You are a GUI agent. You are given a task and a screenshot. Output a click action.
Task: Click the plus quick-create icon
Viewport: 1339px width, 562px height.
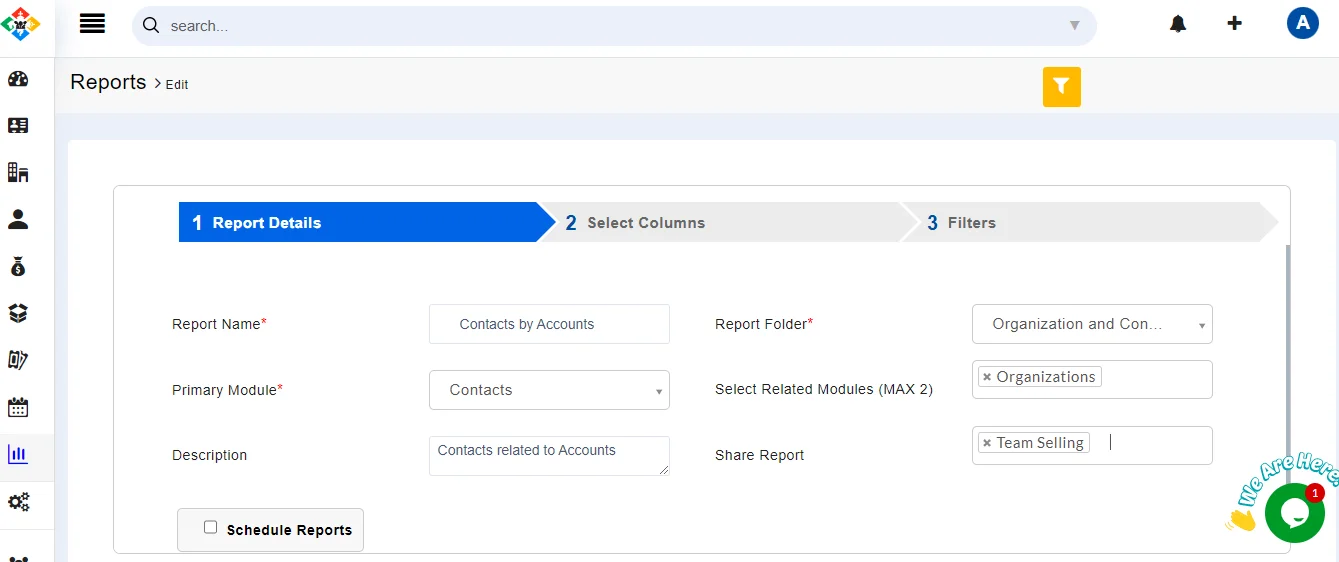click(x=1235, y=23)
